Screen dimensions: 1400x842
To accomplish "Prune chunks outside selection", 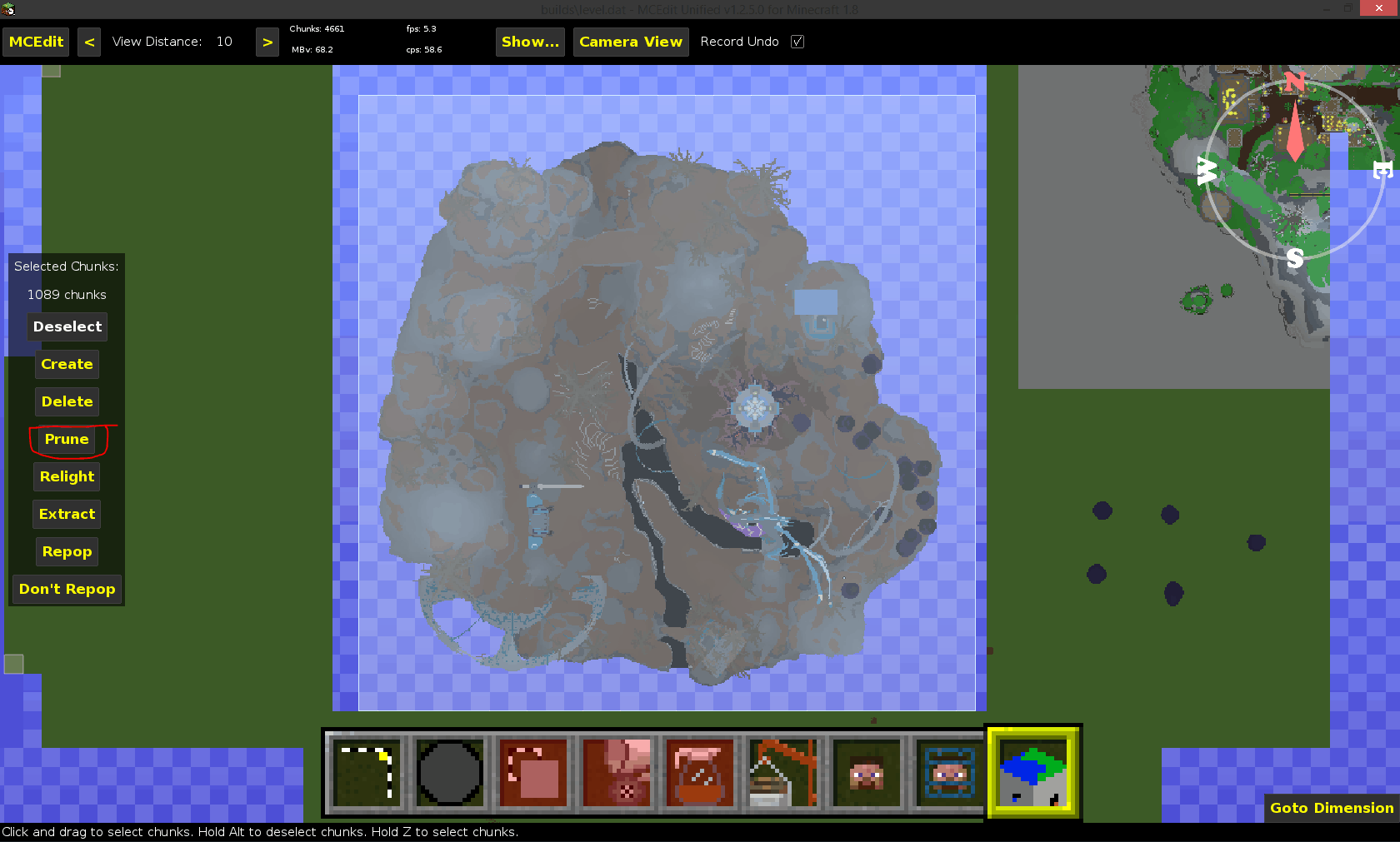I will coord(67,439).
